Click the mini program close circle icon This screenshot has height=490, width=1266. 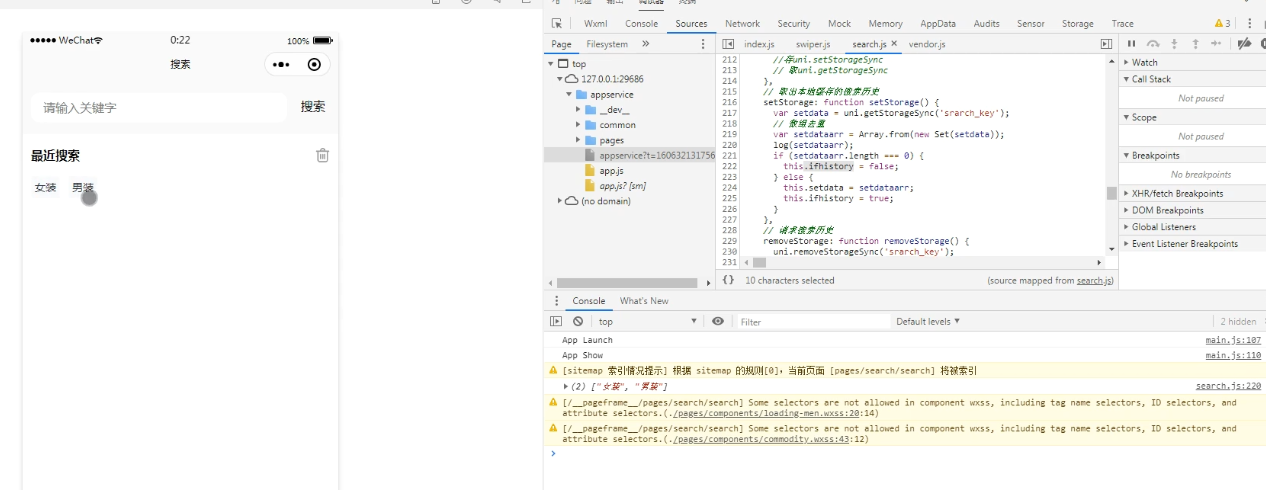tap(315, 64)
